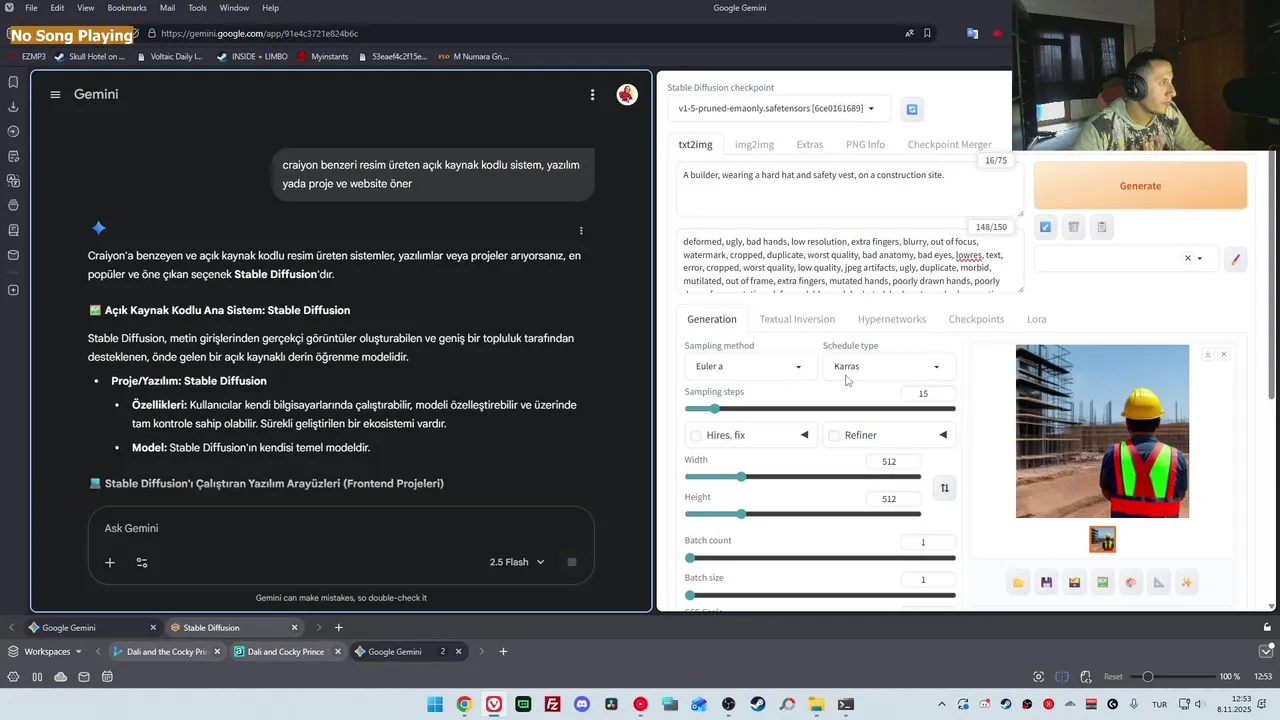Open the styles selection dropdown
Viewport: 1280px width, 720px height.
[1124, 258]
